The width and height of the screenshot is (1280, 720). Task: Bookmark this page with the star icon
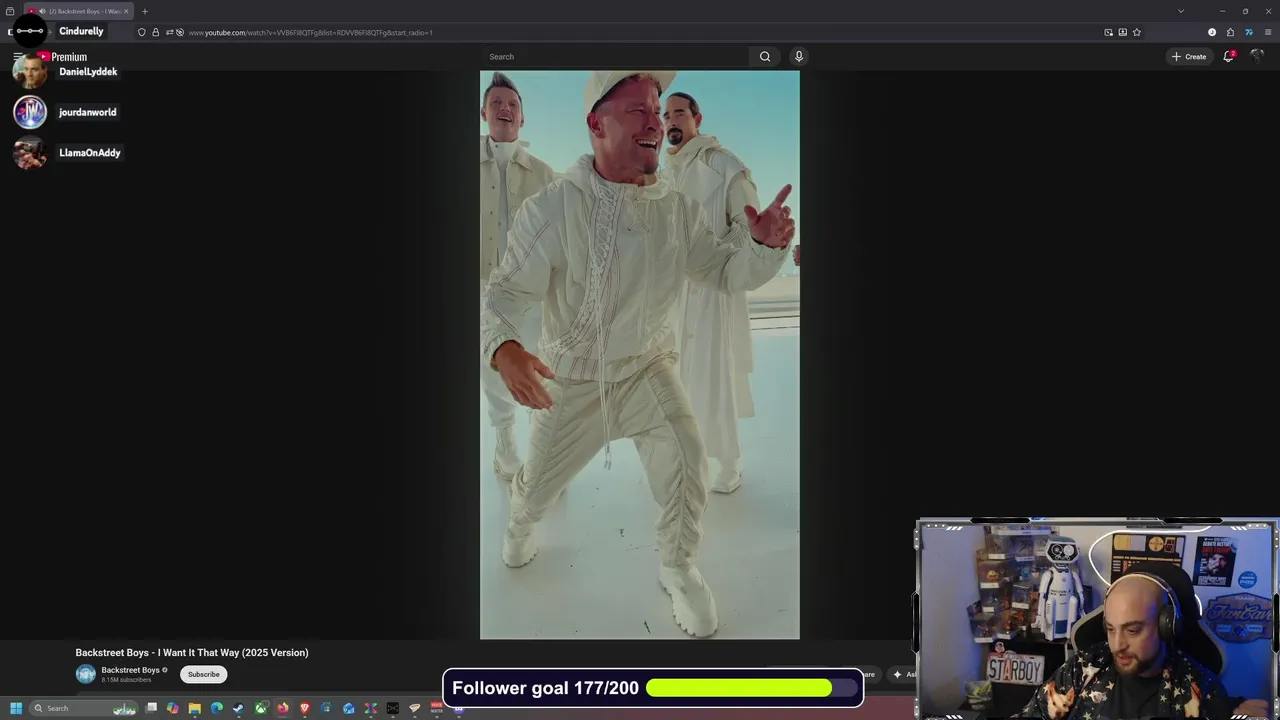1137,32
